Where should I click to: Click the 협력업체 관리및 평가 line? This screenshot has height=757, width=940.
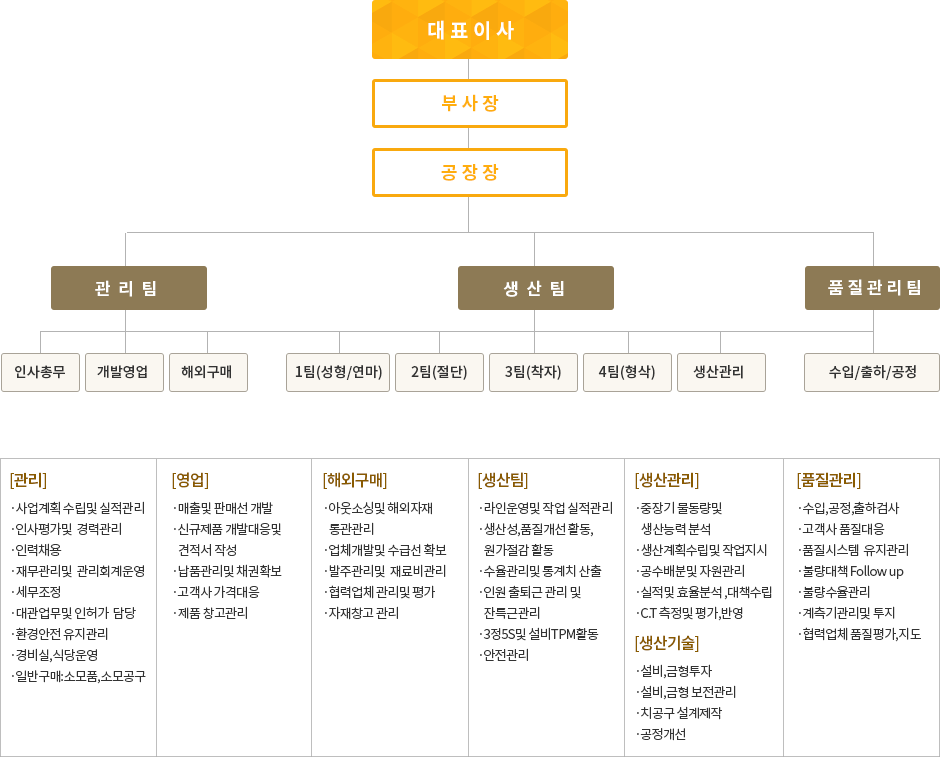click(x=379, y=592)
